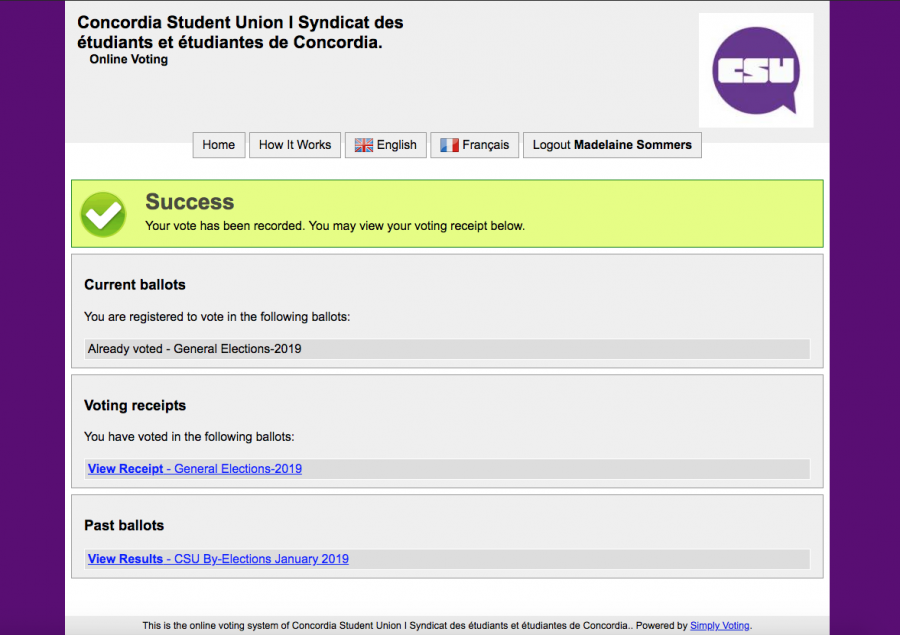This screenshot has height=635, width=900.
Task: Log out Madelaine Sommers
Action: (x=612, y=145)
